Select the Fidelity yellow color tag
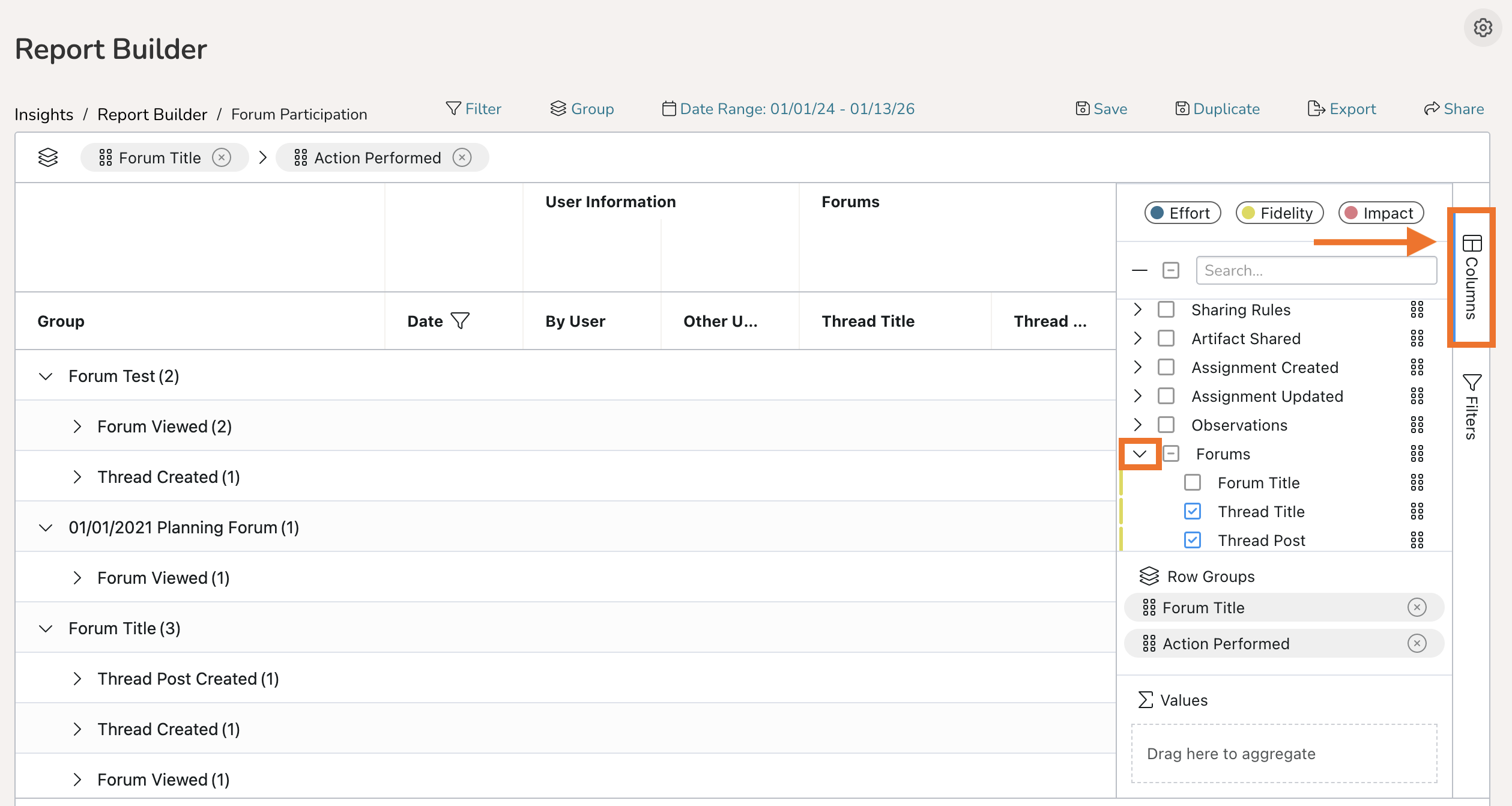Viewport: 1512px width, 806px height. tap(1279, 213)
